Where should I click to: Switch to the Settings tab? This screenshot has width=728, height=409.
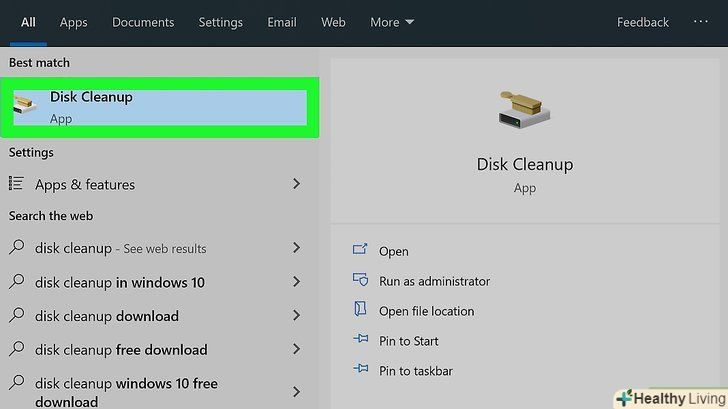221,22
